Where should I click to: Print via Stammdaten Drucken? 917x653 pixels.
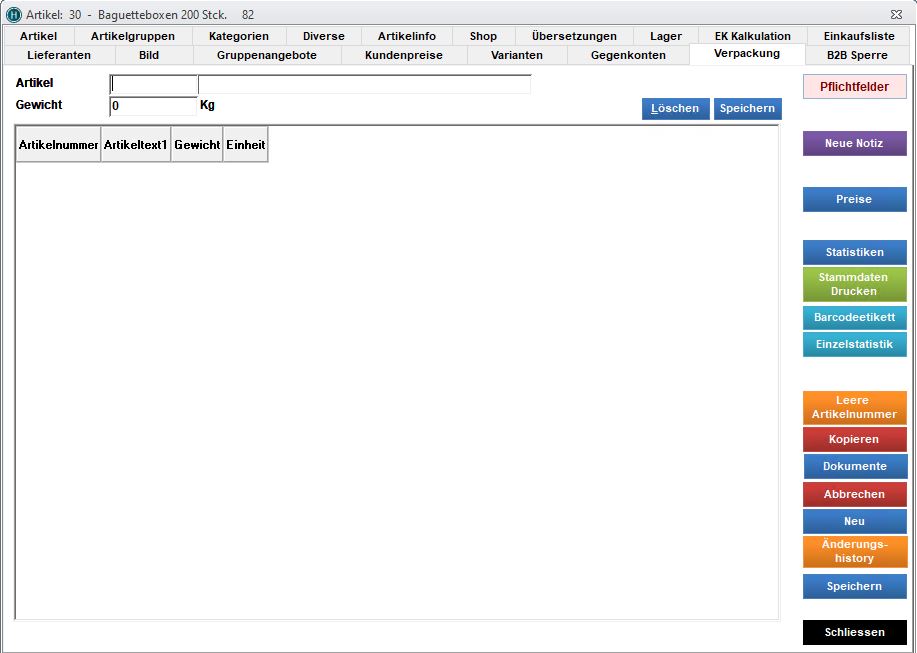(x=854, y=285)
